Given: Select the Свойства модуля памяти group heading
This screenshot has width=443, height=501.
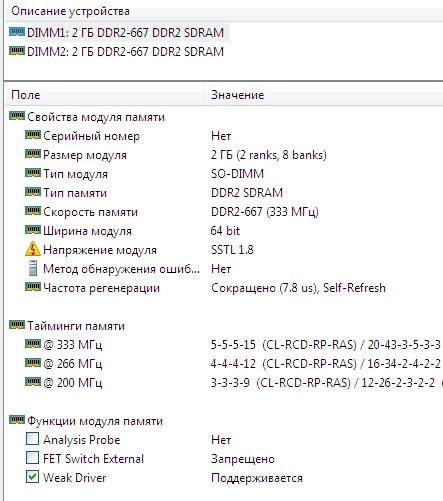Looking at the screenshot, I should (x=96, y=117).
